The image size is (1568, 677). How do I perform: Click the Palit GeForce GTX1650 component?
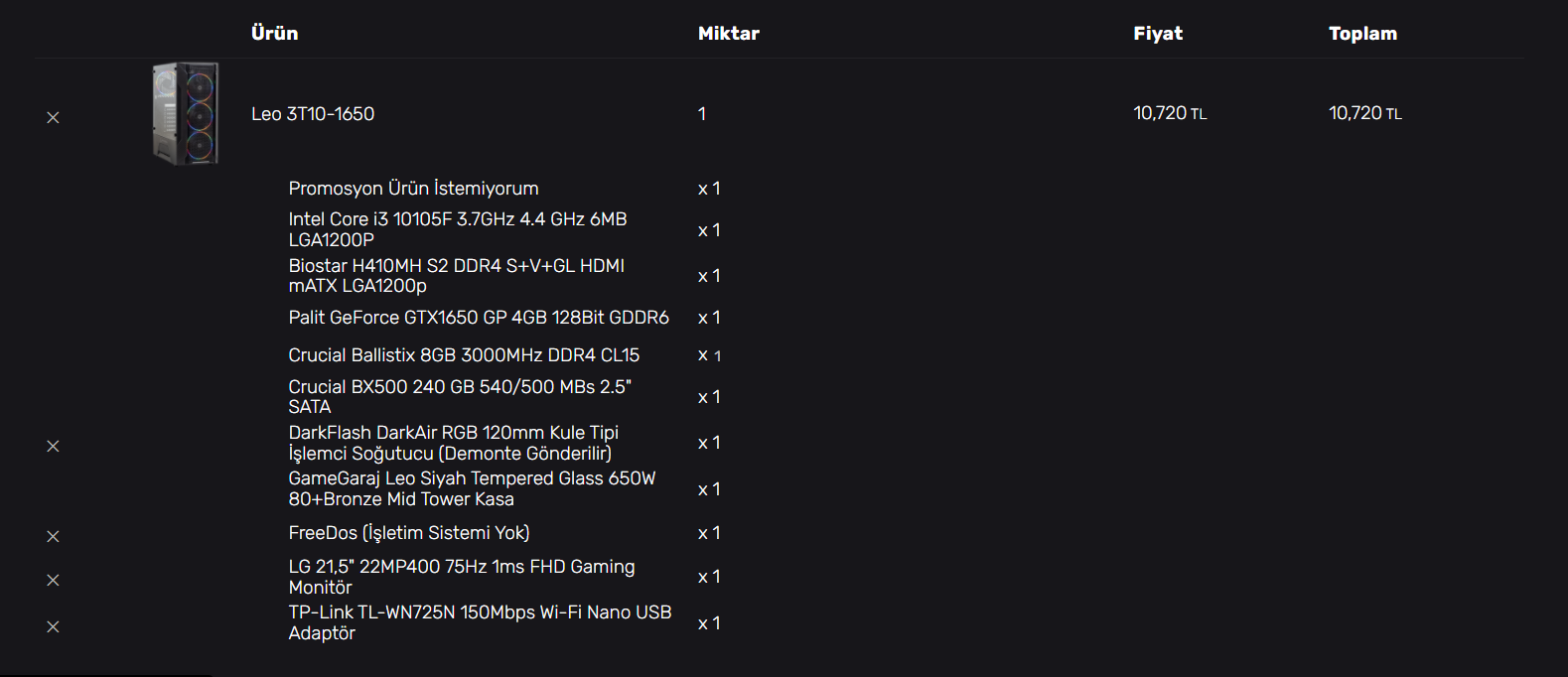(479, 318)
